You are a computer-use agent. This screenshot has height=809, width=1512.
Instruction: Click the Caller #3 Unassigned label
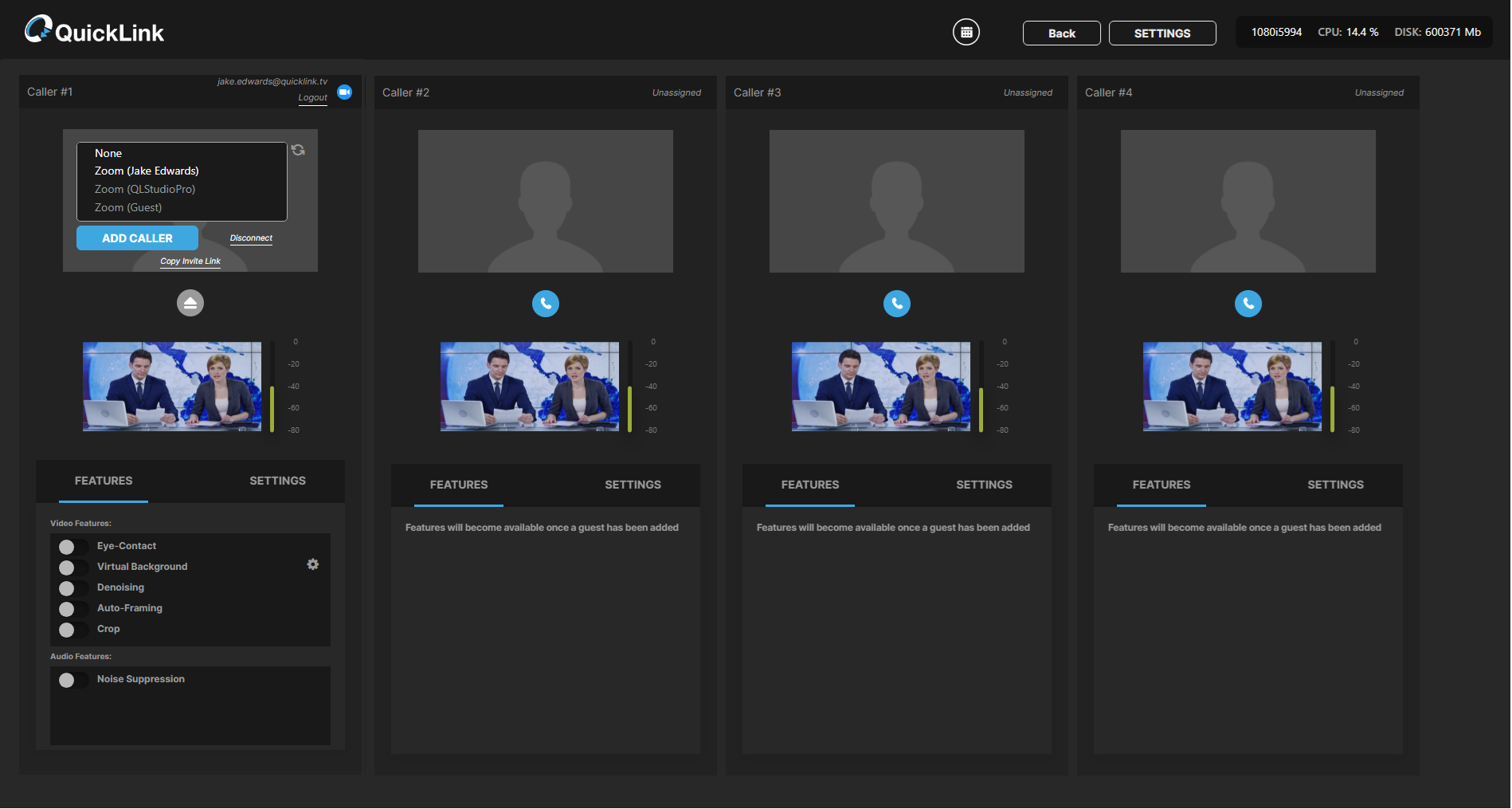pos(1028,92)
